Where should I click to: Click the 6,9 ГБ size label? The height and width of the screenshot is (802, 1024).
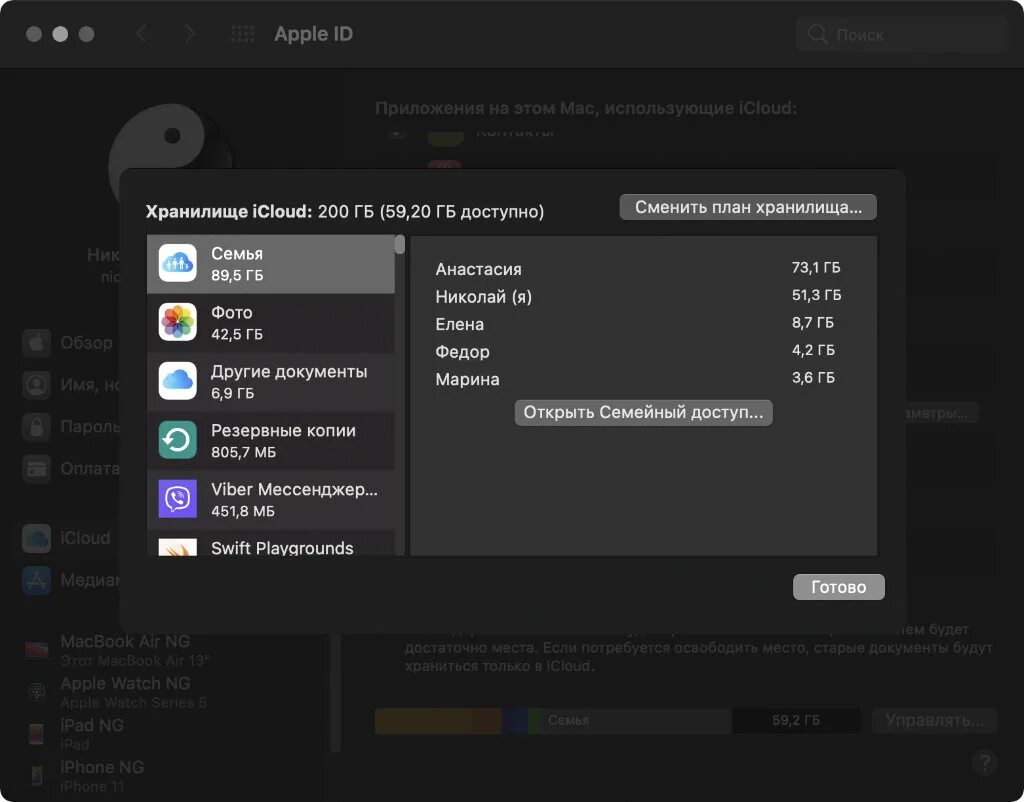(x=232, y=393)
